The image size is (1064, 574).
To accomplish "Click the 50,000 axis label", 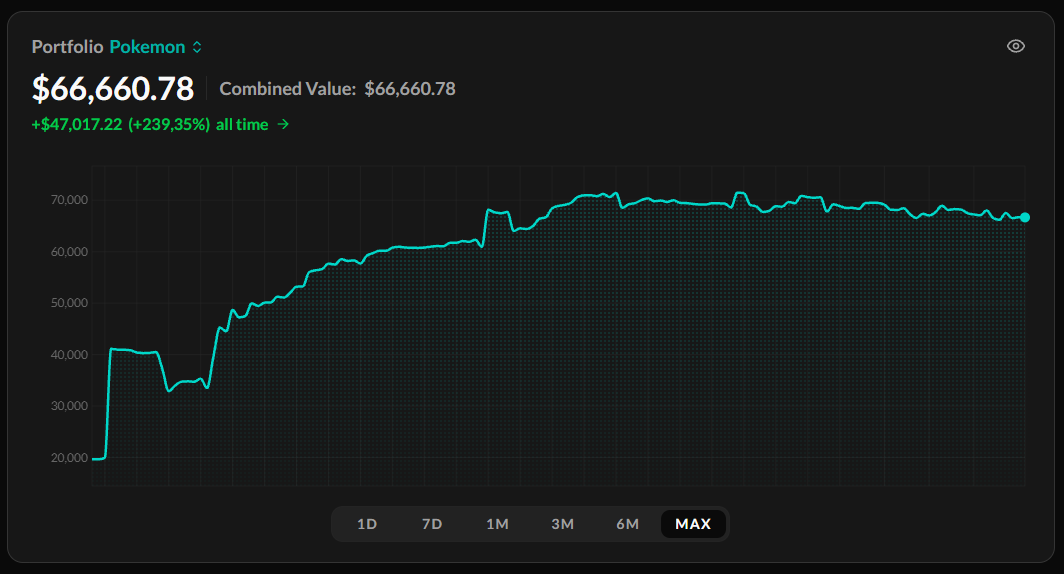I will pos(69,303).
